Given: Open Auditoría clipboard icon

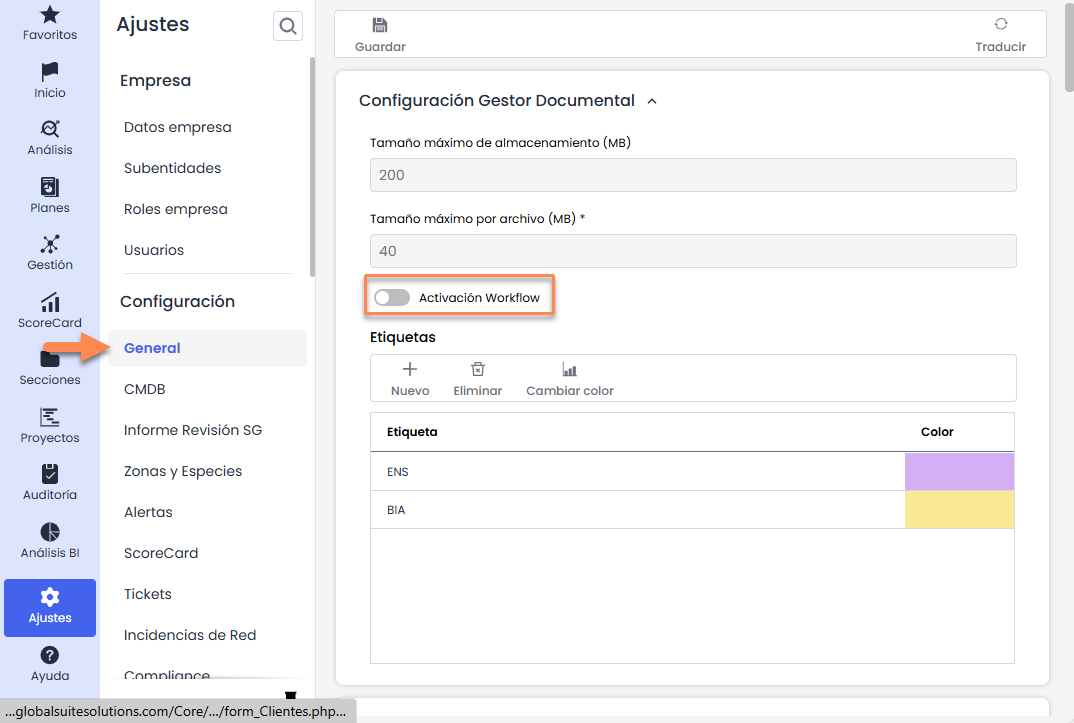Looking at the screenshot, I should [50, 474].
